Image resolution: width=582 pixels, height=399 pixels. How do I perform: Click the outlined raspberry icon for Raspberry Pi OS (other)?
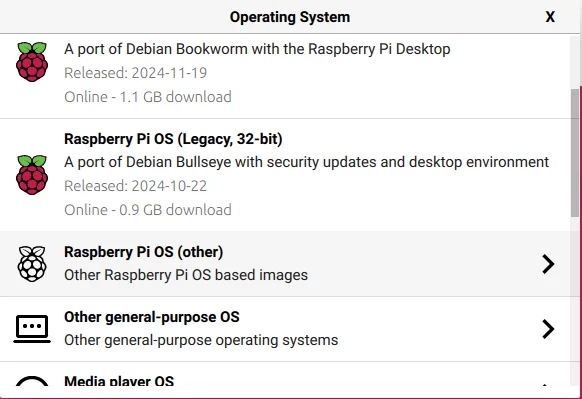pyautogui.click(x=32, y=264)
